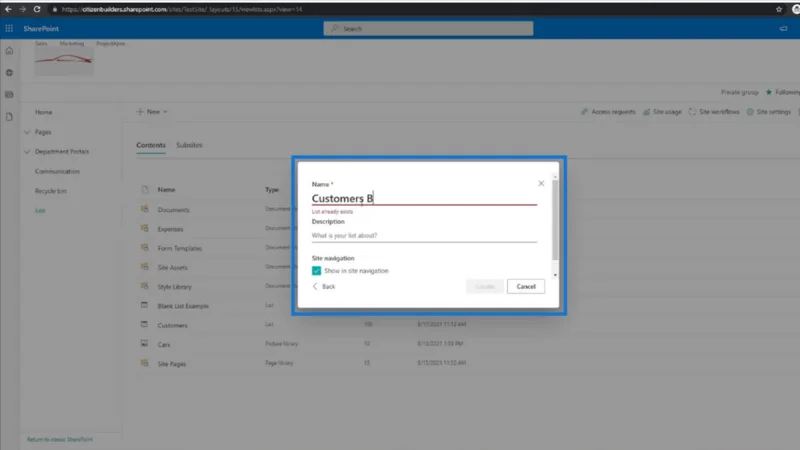
Task: Open Recycle bin in the left navigation
Action: tap(51, 191)
